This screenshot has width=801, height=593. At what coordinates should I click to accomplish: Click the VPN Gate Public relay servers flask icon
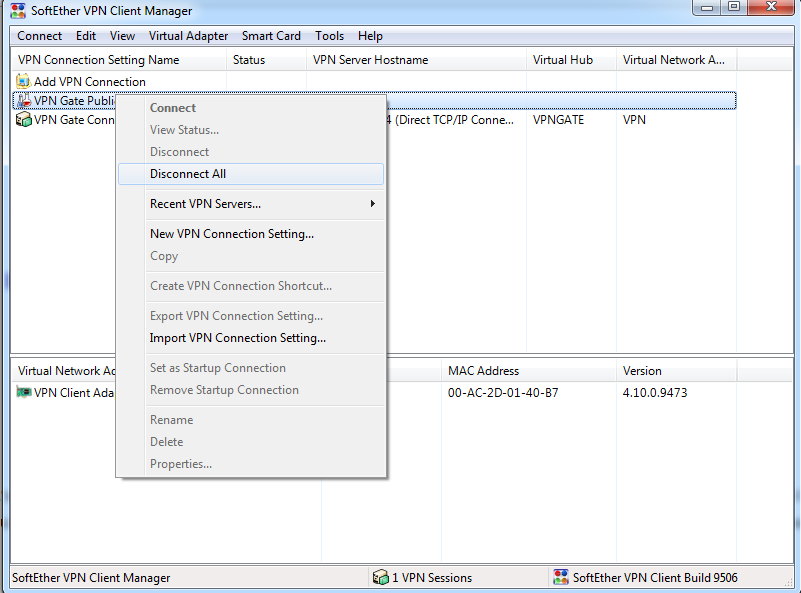point(23,101)
